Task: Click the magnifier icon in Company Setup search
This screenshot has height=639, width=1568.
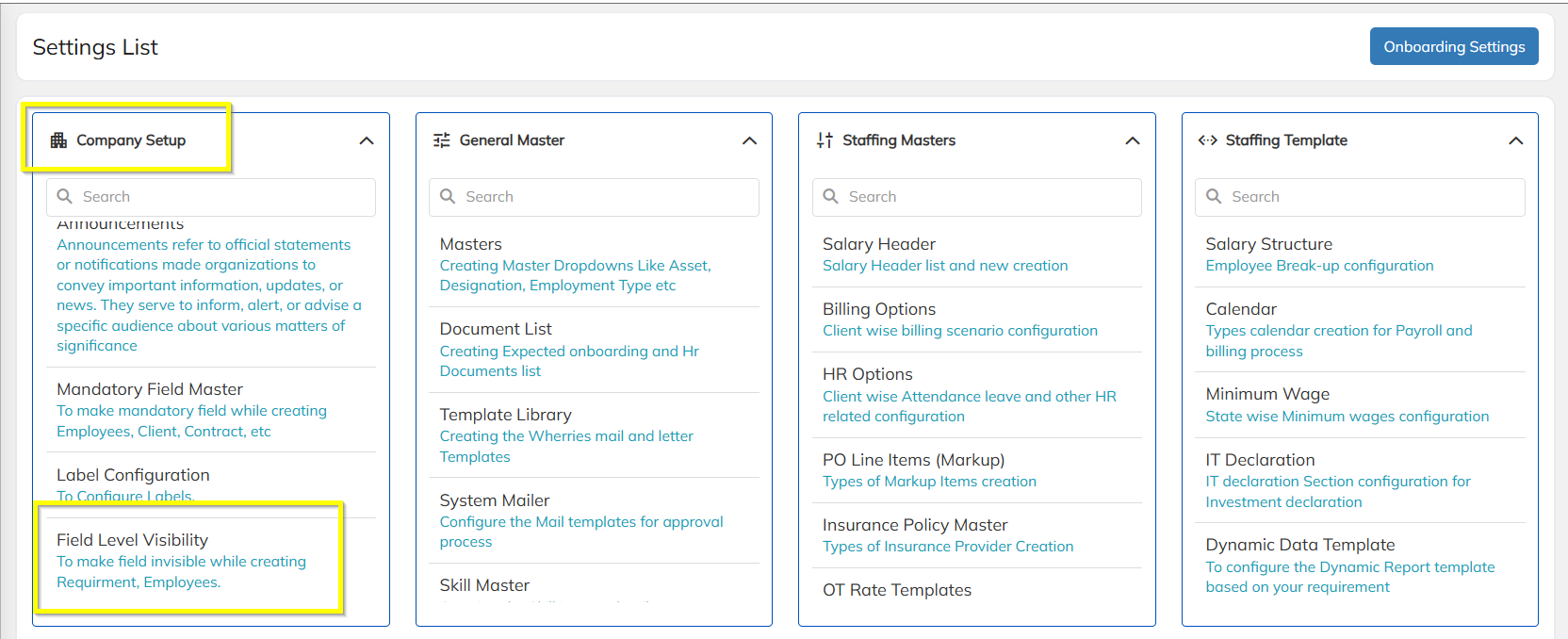Action: point(65,196)
